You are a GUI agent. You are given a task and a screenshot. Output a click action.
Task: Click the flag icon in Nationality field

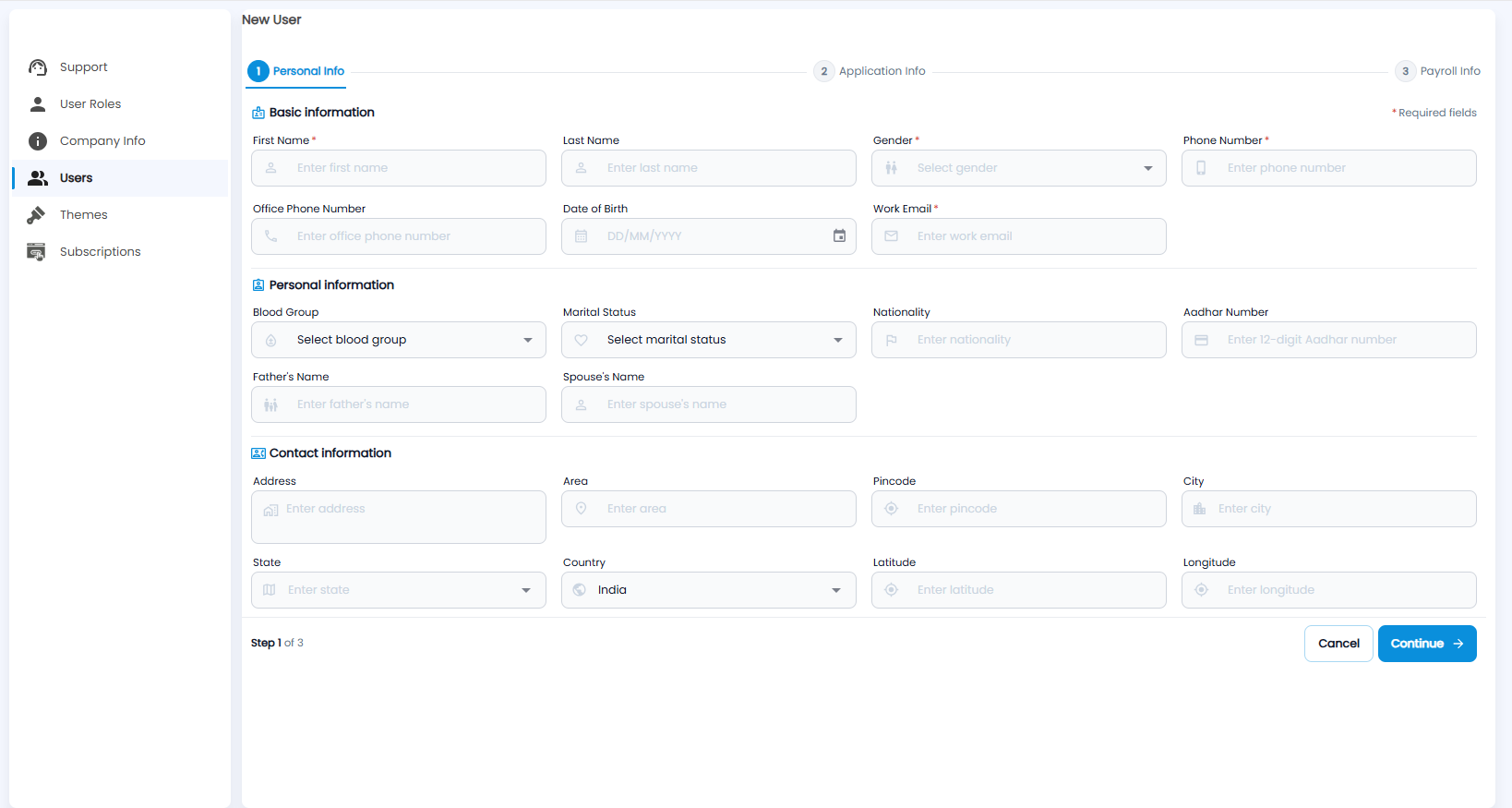coord(891,340)
